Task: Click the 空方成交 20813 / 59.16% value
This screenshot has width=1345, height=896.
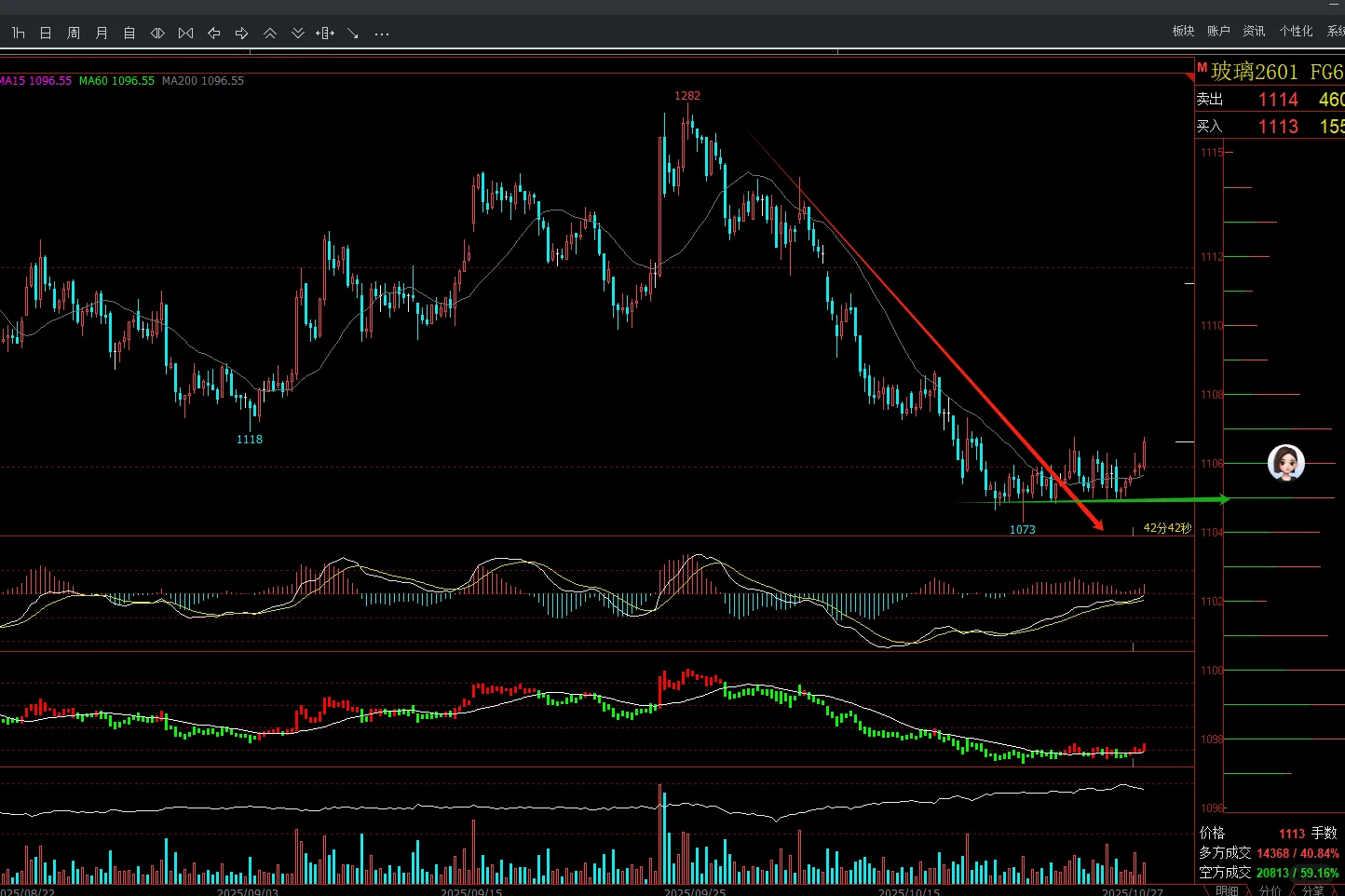Action: click(1297, 873)
